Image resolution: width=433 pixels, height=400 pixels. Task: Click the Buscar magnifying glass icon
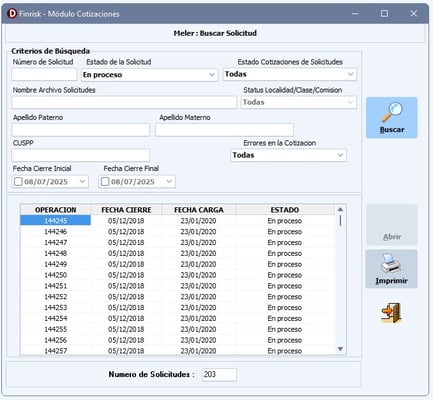pyautogui.click(x=392, y=112)
